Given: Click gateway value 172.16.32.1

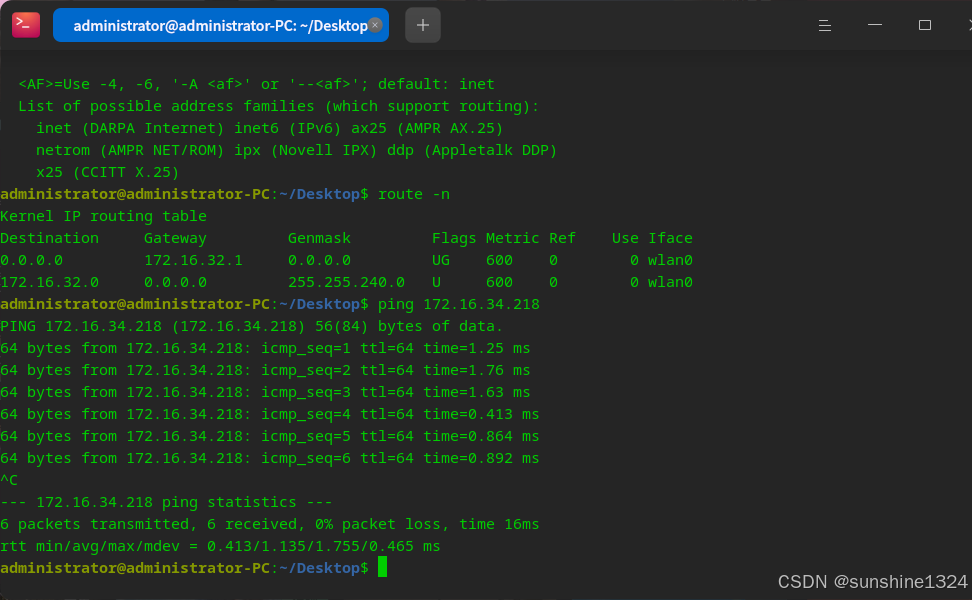Looking at the screenshot, I should coord(193,260).
